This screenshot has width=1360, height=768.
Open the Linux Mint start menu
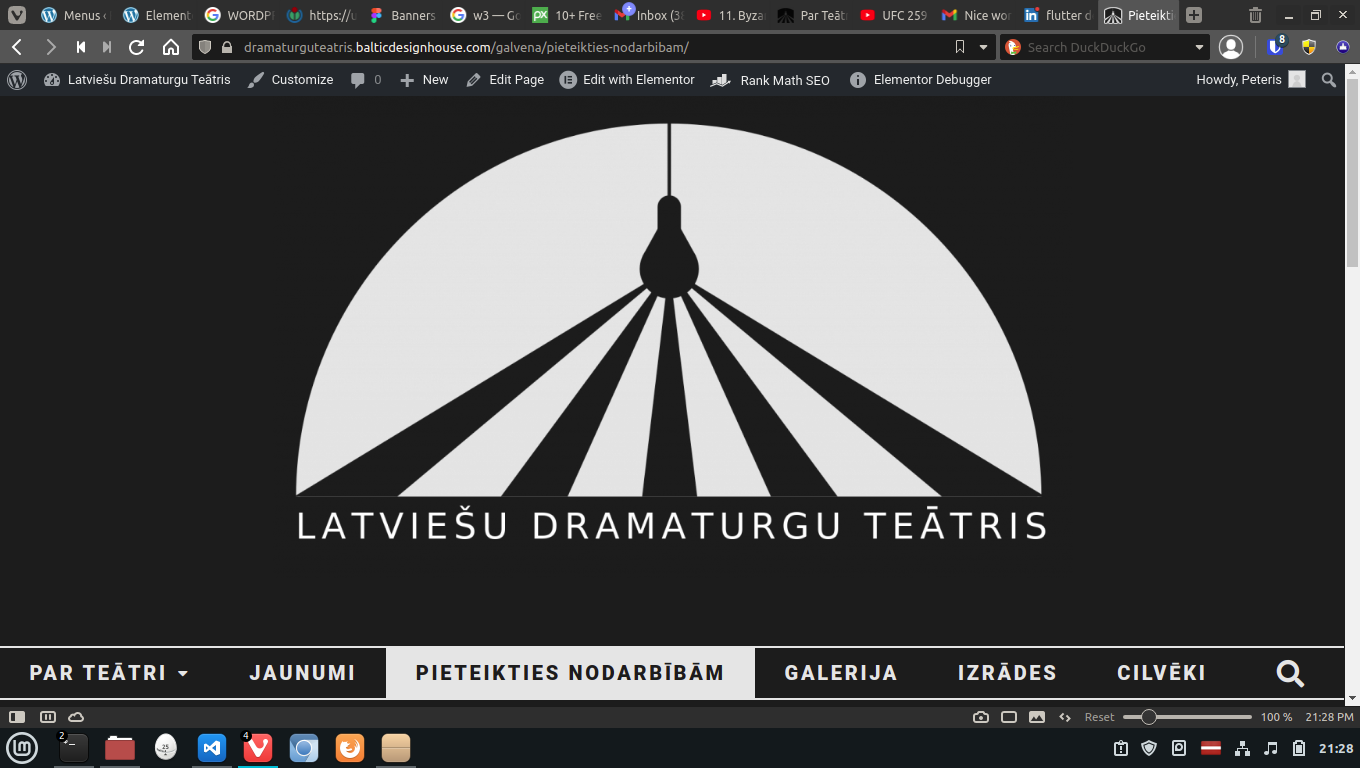22,747
